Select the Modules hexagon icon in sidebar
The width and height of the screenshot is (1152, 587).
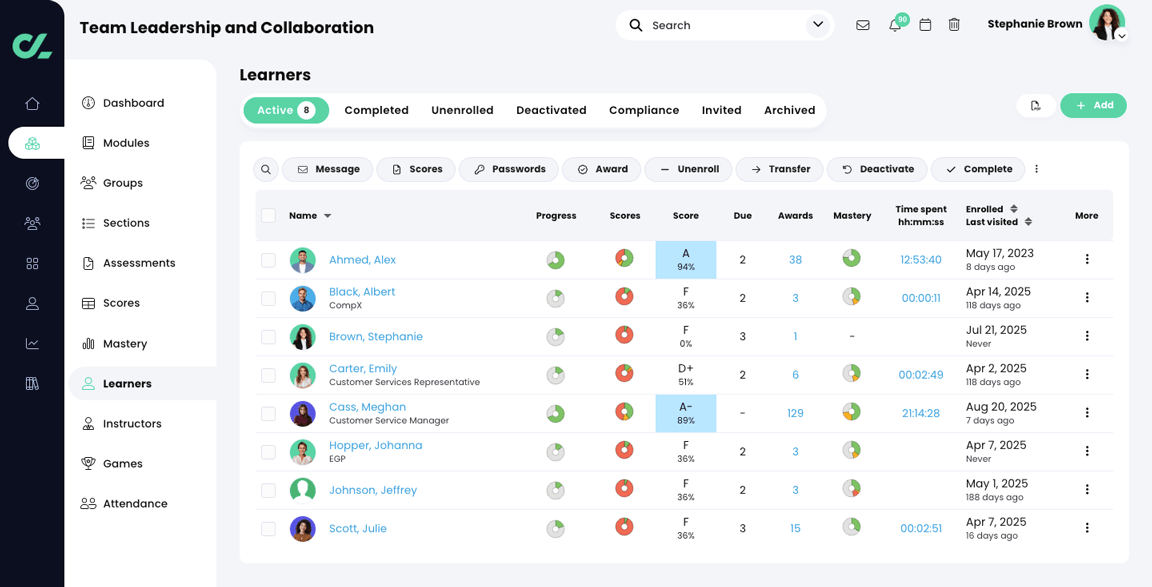(32, 142)
